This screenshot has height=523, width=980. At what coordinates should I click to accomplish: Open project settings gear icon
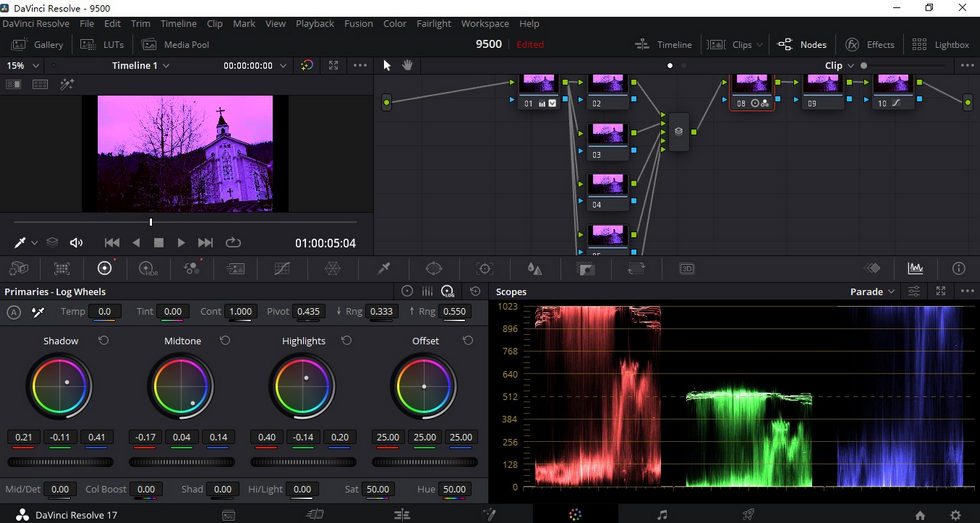[x=955, y=515]
